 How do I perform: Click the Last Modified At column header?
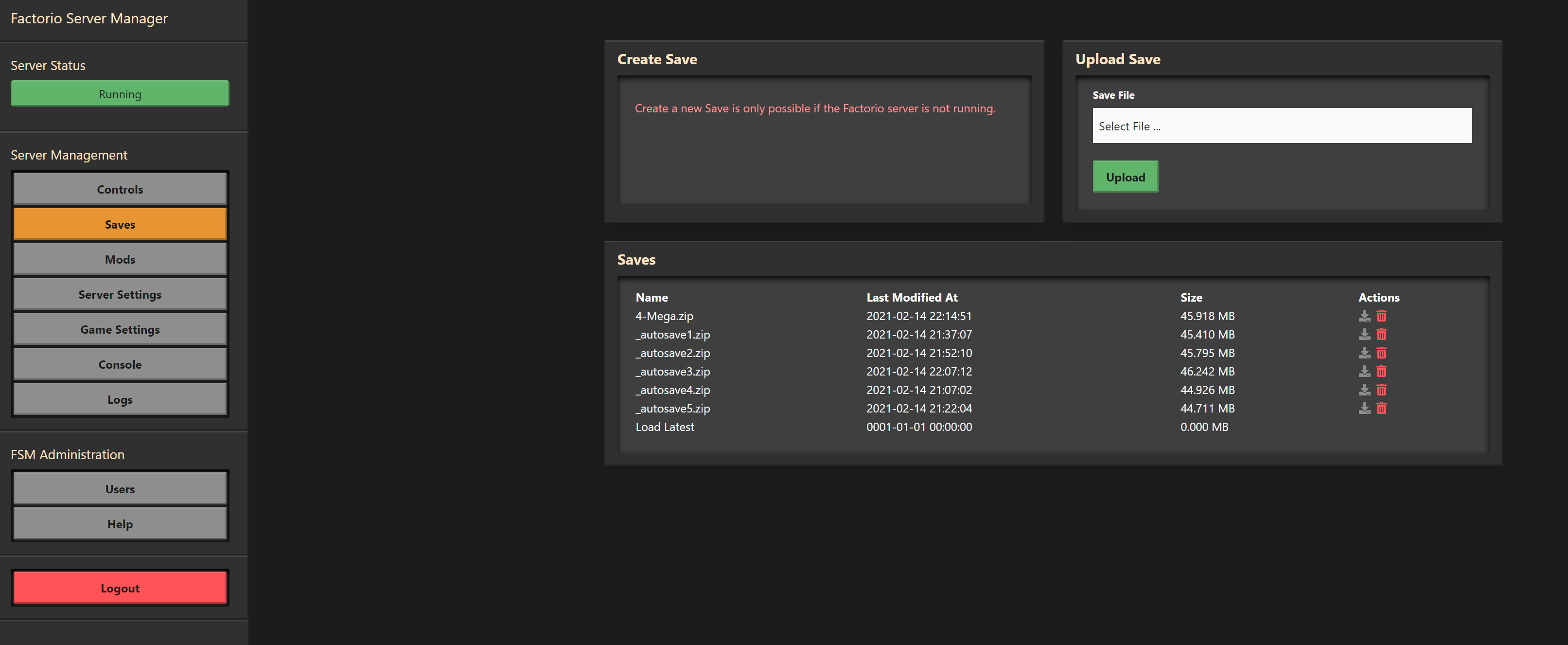pos(912,298)
